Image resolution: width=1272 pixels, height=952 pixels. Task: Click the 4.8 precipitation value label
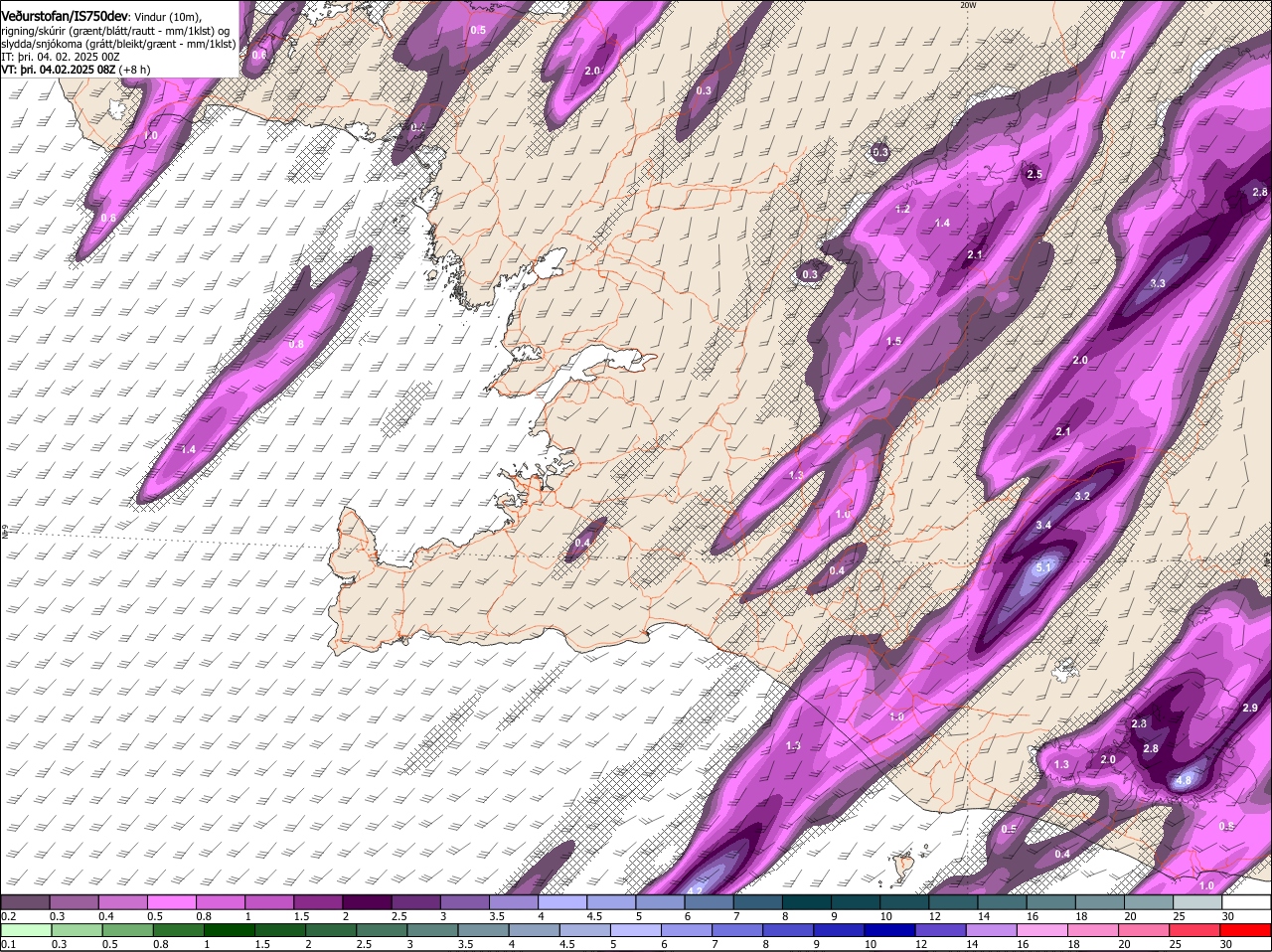pyautogui.click(x=1184, y=781)
